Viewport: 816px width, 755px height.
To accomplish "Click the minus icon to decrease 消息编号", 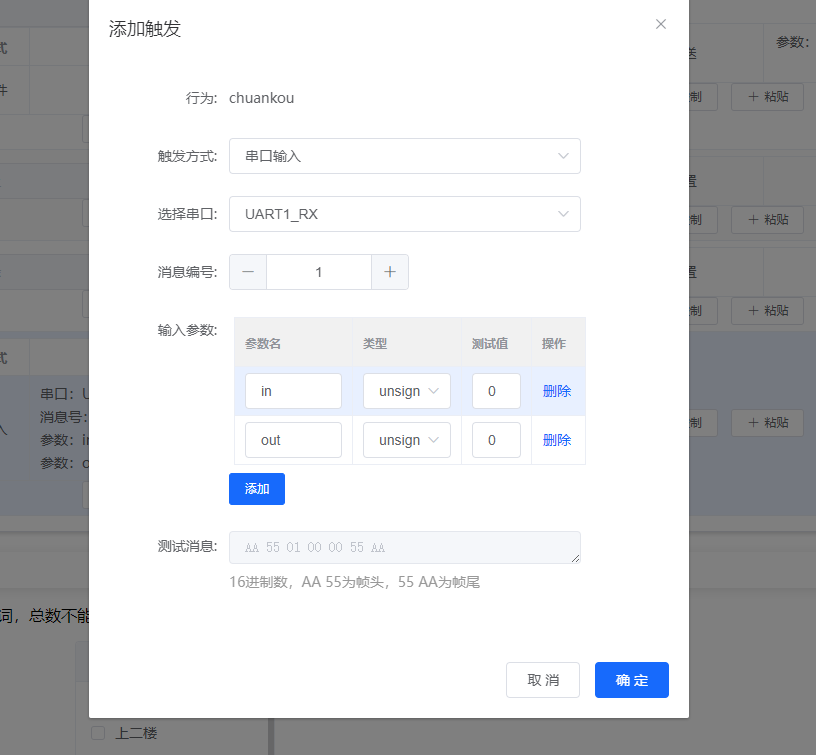I will (247, 271).
